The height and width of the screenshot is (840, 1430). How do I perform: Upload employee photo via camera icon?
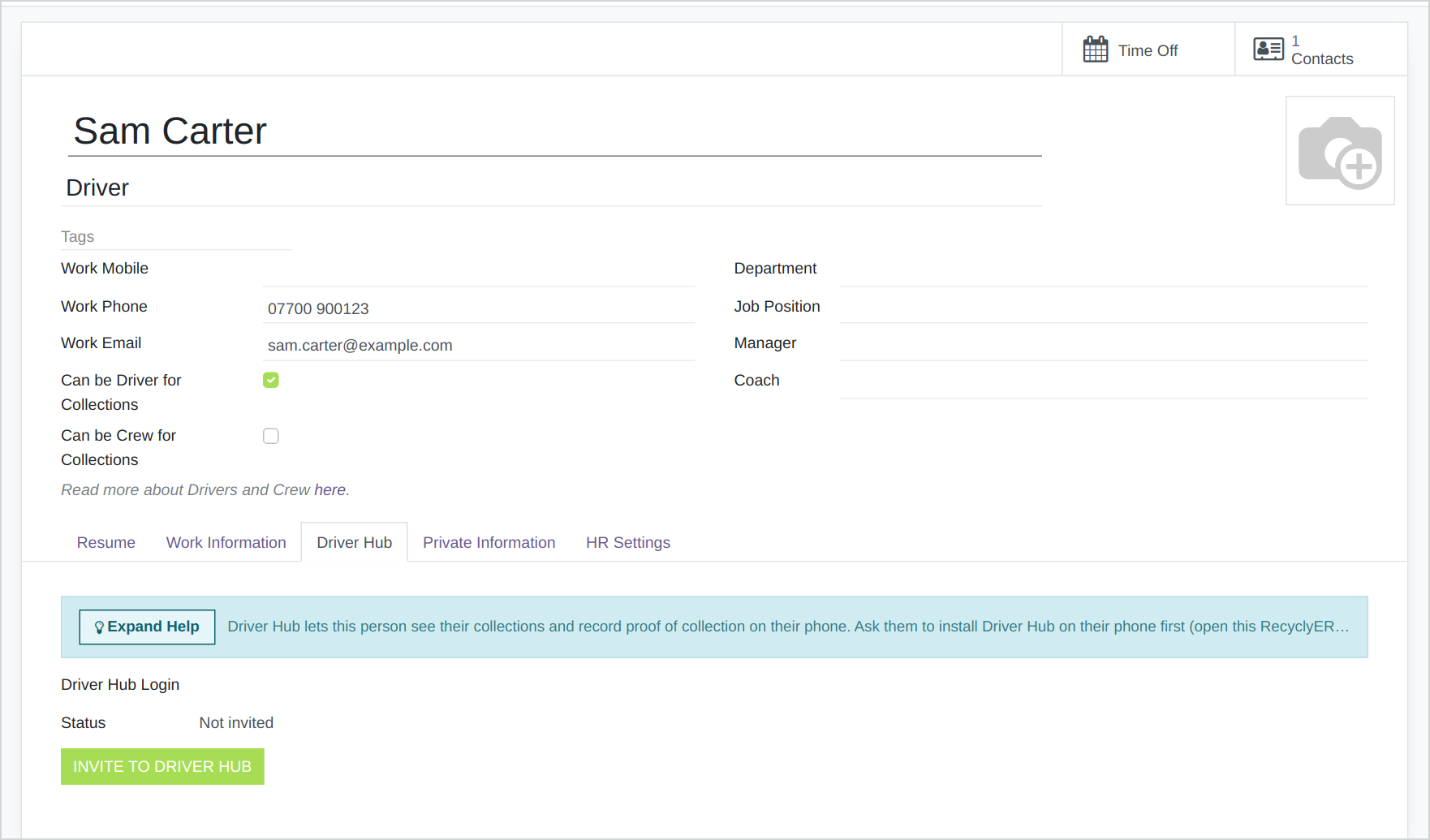(1340, 151)
